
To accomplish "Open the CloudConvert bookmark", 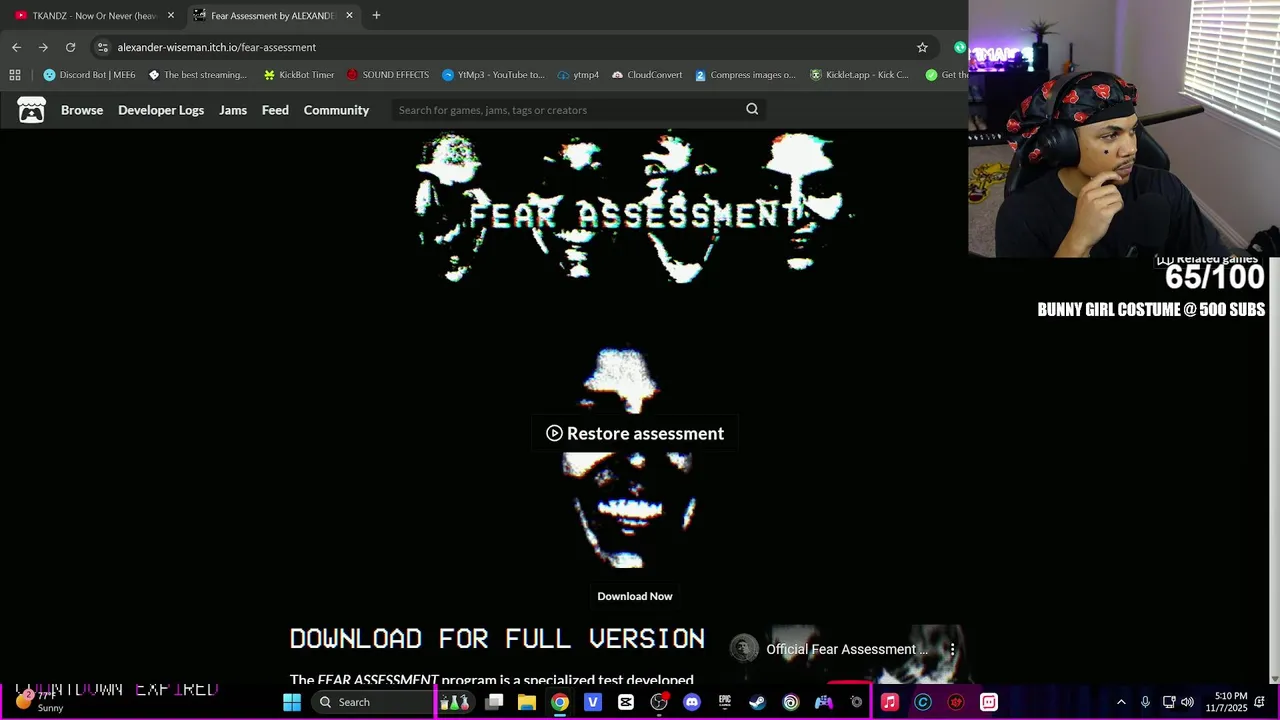I will (647, 75).
